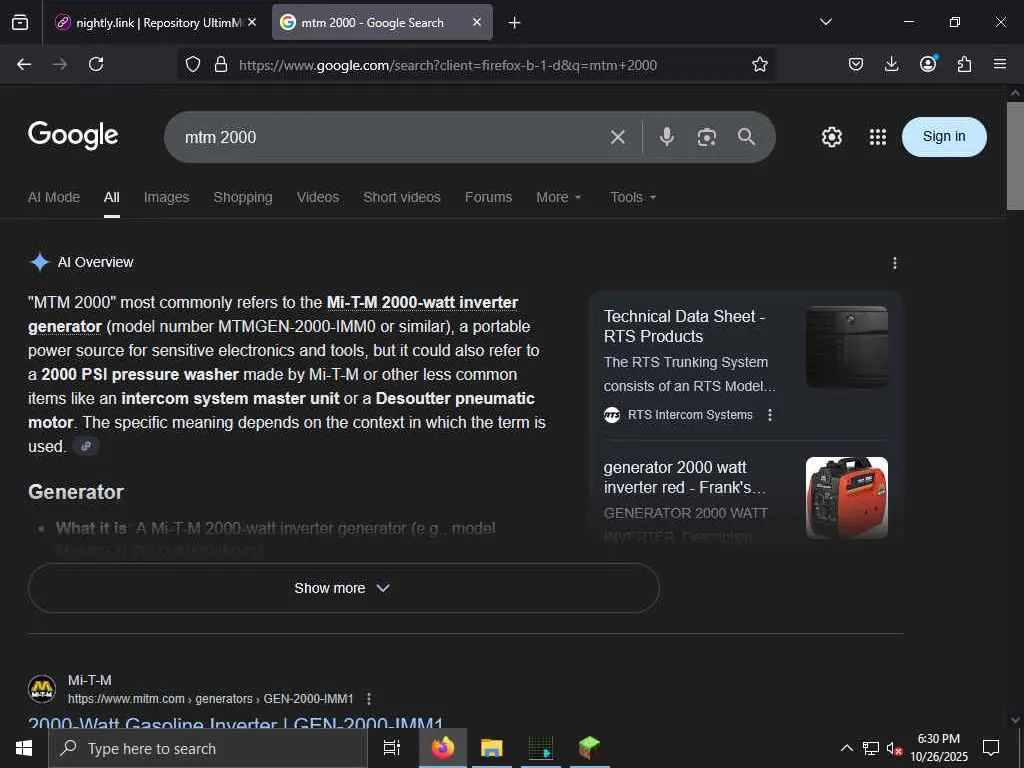Clear the Google search box text

click(x=618, y=137)
